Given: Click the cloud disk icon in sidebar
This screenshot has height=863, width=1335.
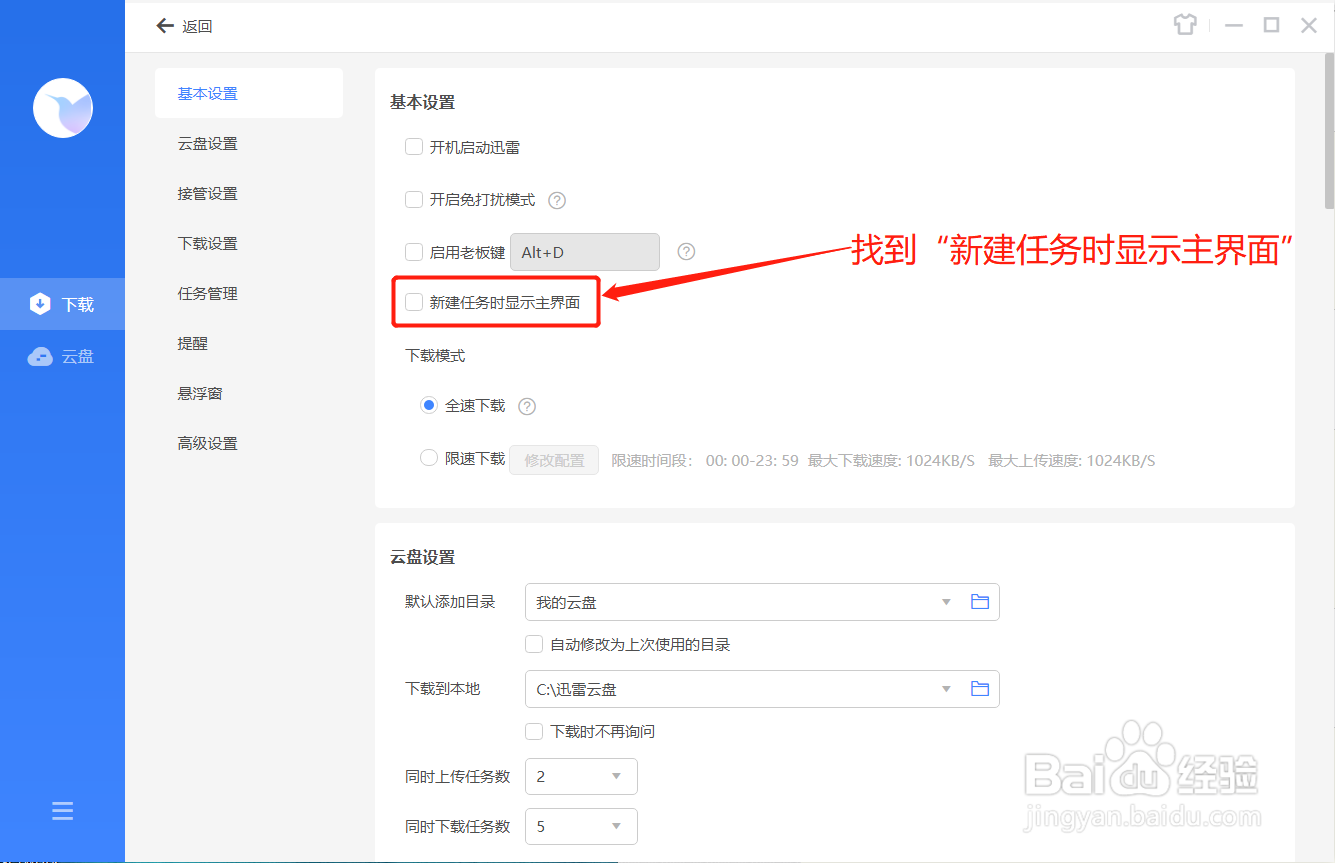Looking at the screenshot, I should click(40, 356).
